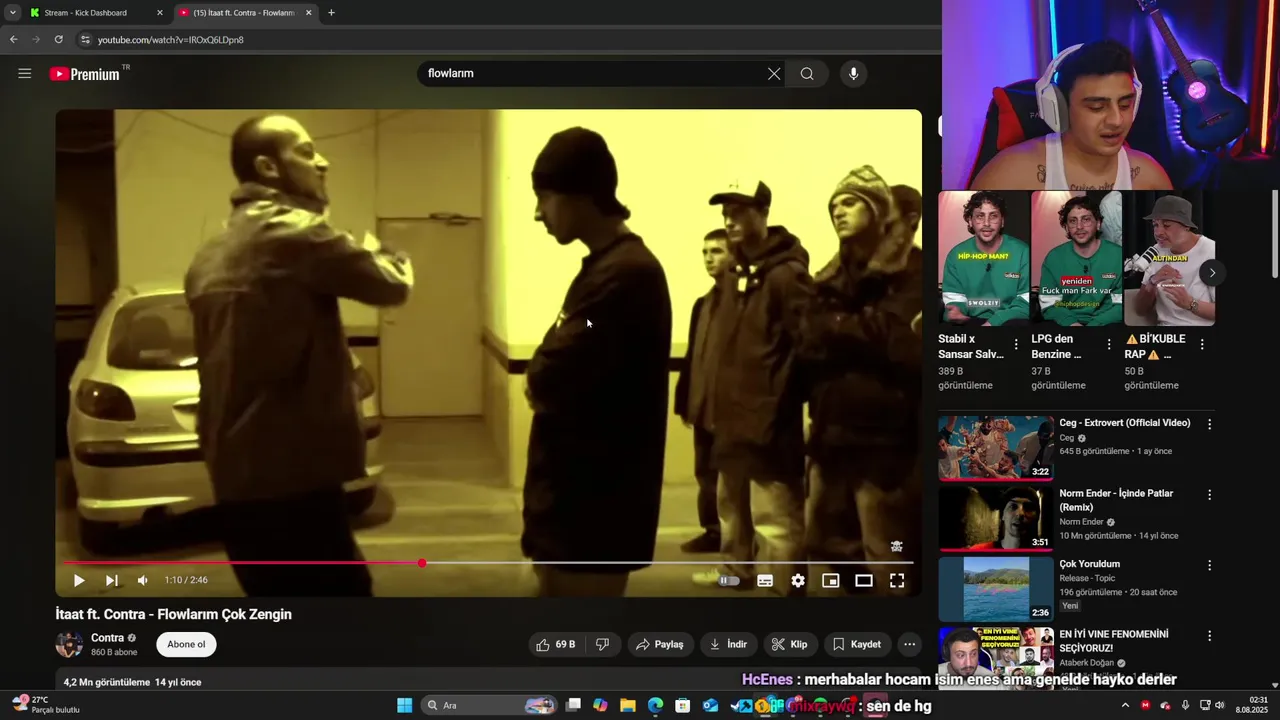
Task: Start voice search with the microphone icon
Action: click(853, 73)
